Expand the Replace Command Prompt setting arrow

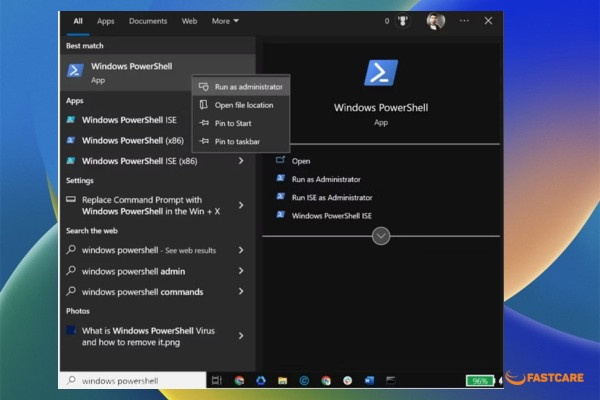[241, 205]
